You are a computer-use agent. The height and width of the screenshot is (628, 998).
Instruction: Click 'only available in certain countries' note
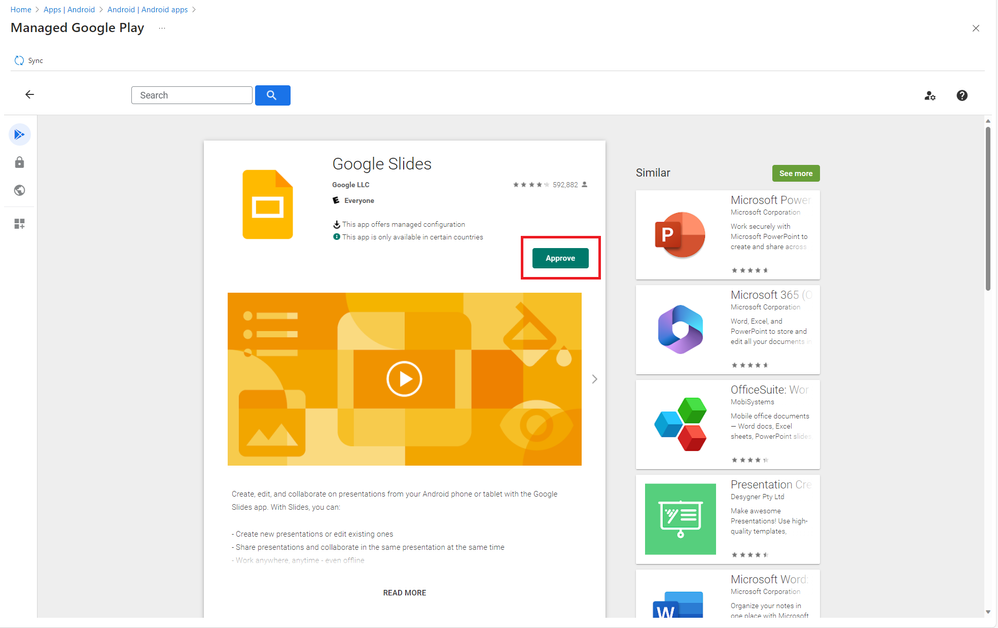point(412,237)
